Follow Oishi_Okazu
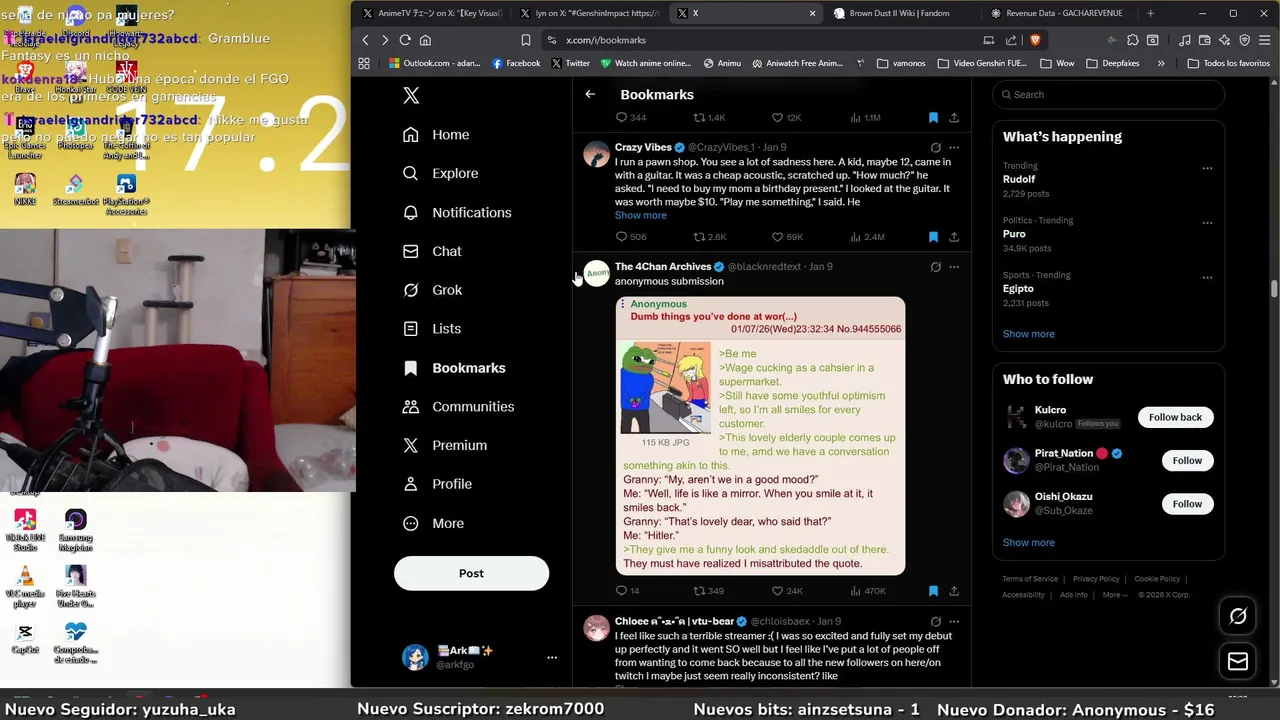Viewport: 1280px width, 720px height. click(1187, 504)
